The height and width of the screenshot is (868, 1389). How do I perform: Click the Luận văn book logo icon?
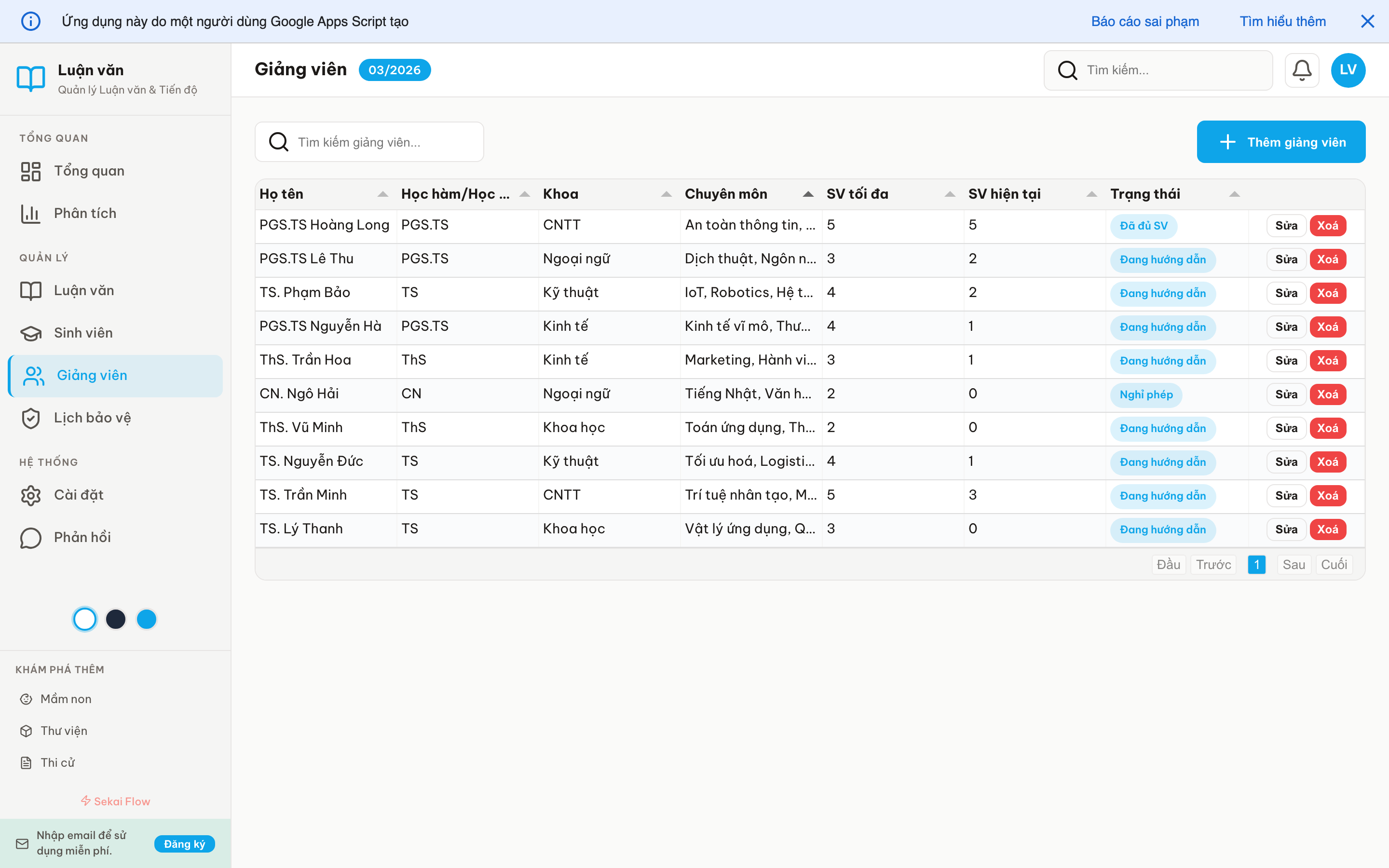[31, 78]
